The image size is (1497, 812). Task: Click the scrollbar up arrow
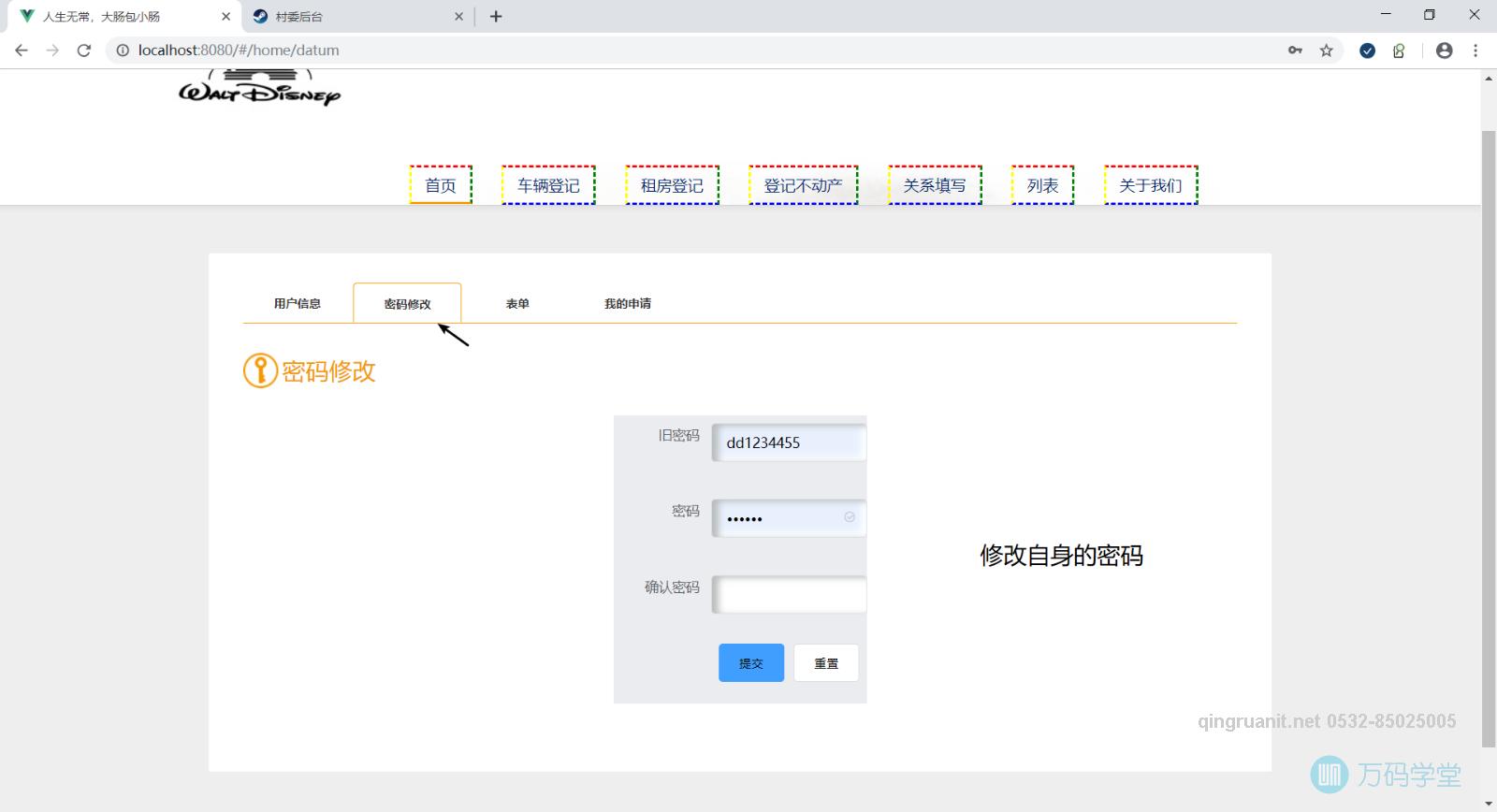click(x=1489, y=78)
